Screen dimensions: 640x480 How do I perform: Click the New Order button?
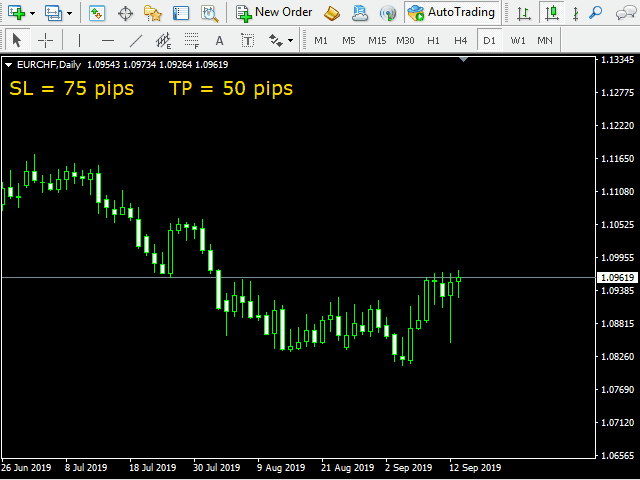point(274,13)
